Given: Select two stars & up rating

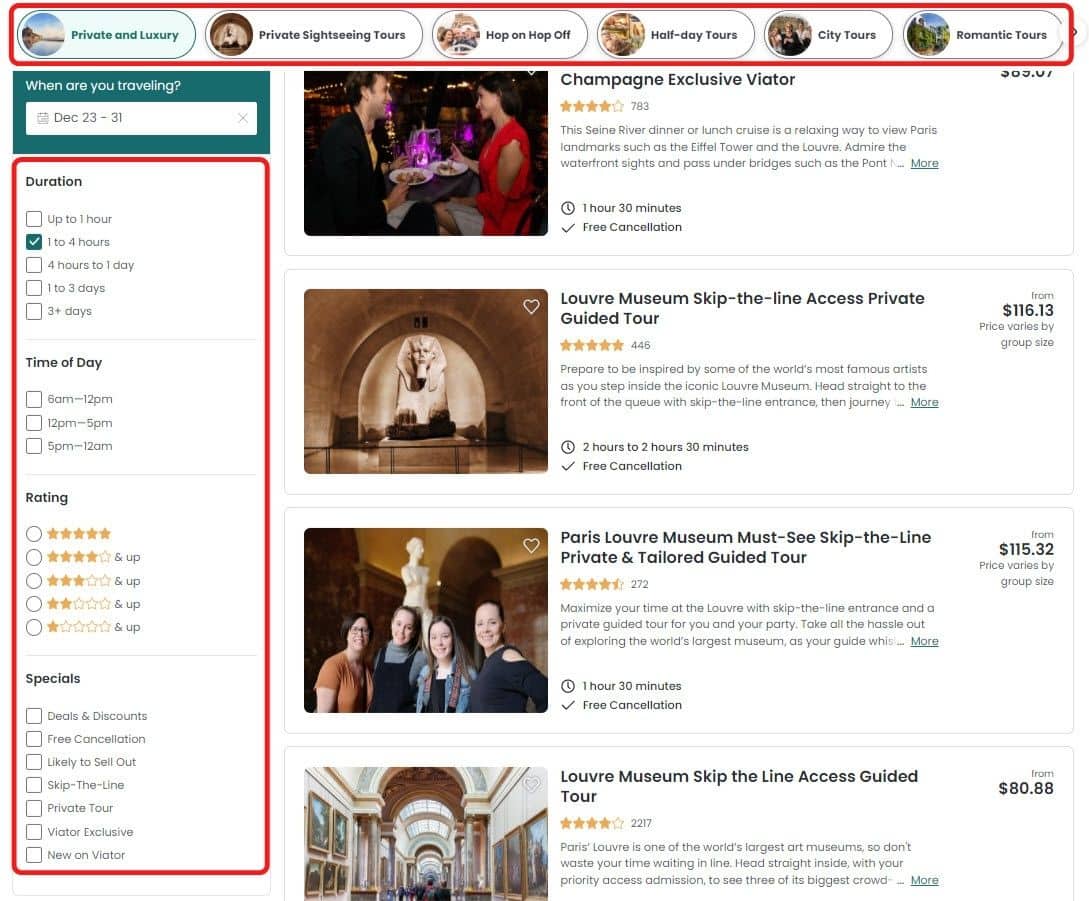Looking at the screenshot, I should click(x=33, y=604).
